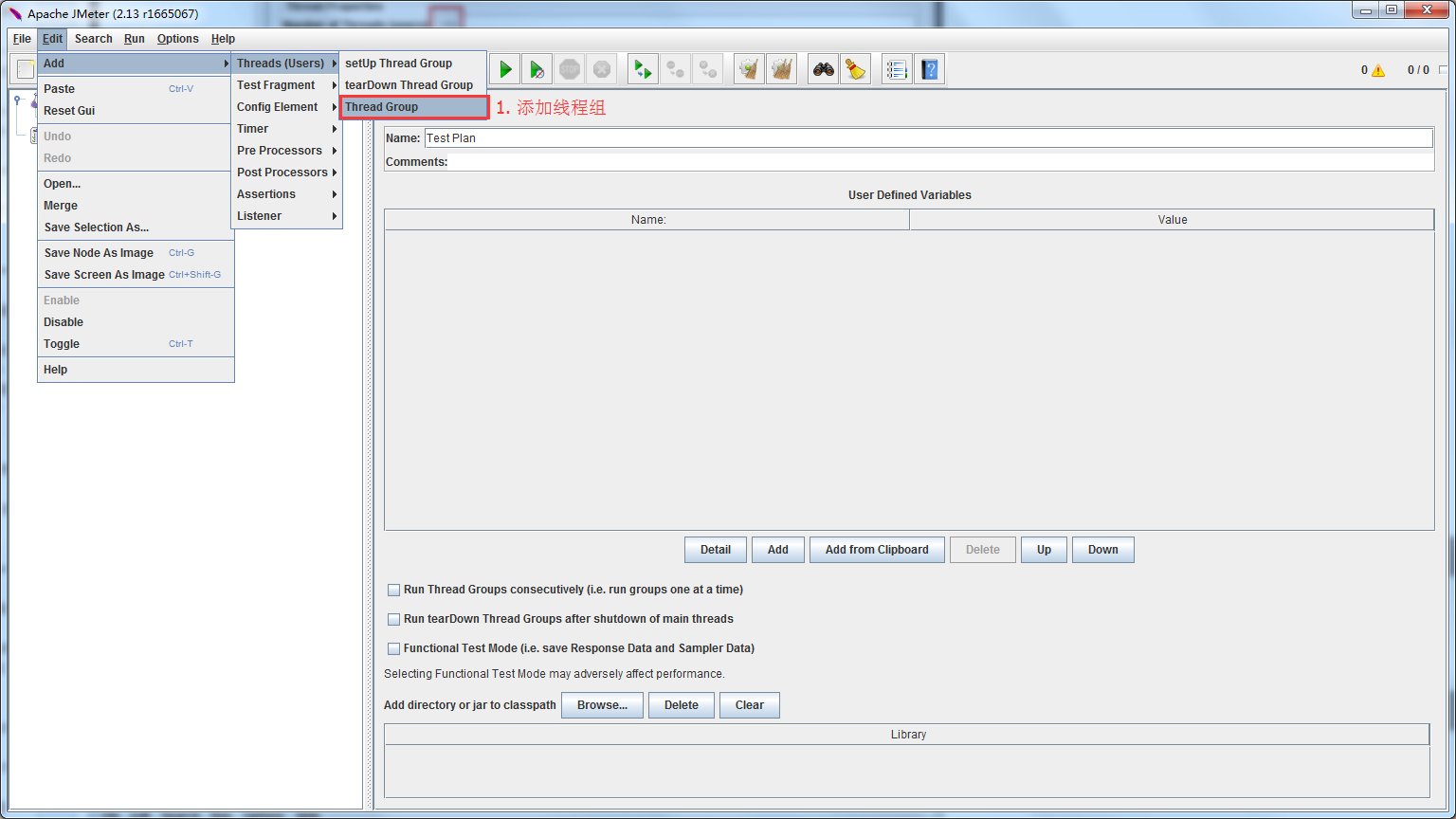
Task: Choose Disable from Edit menu
Action: point(136,322)
